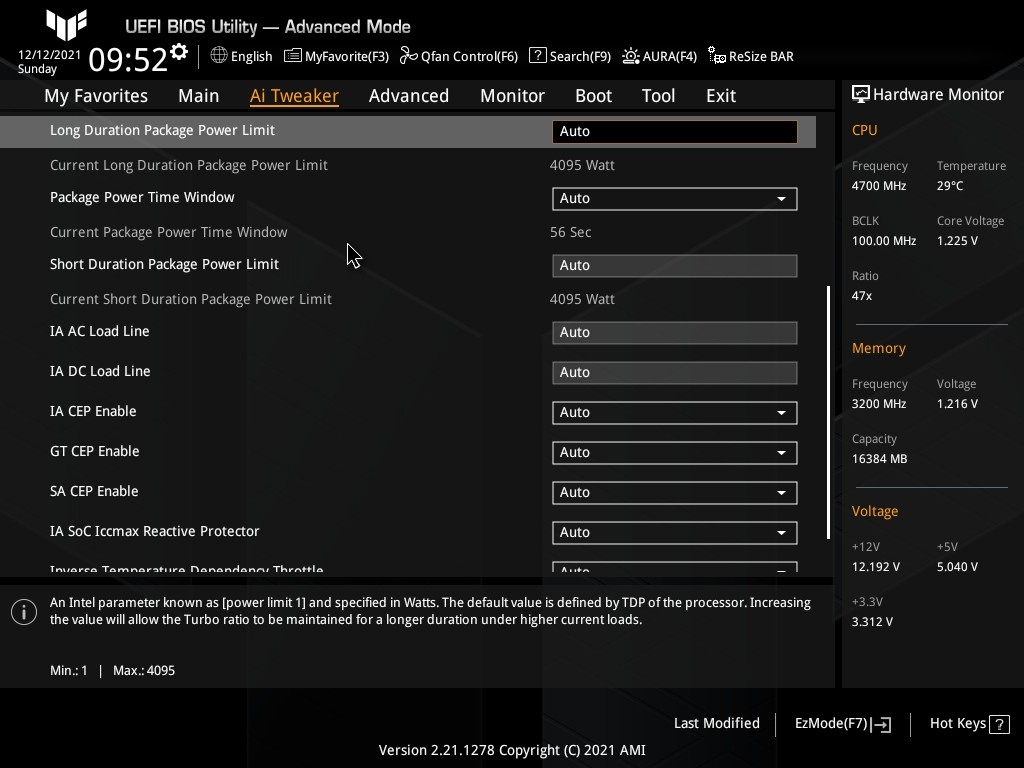This screenshot has height=768, width=1024.
Task: Select IA SoC Iccmax Reactive Protector label
Action: point(154,531)
